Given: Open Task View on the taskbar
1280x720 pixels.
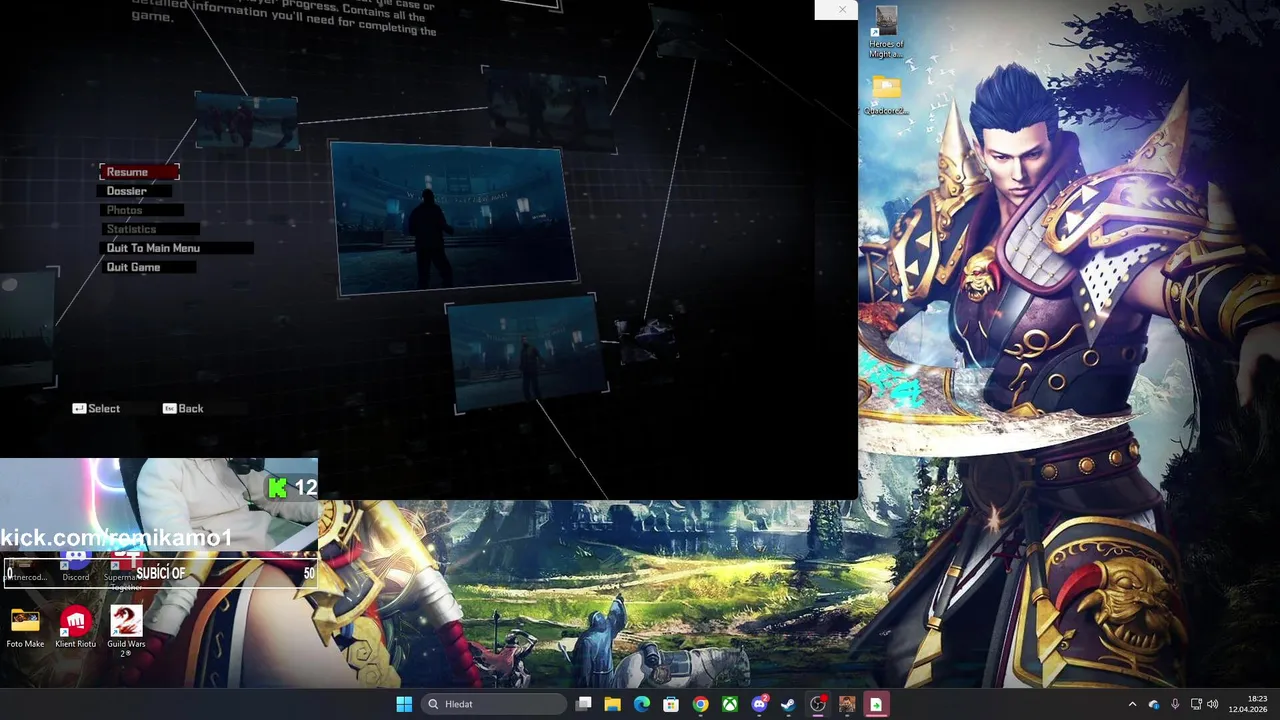Looking at the screenshot, I should pyautogui.click(x=584, y=704).
